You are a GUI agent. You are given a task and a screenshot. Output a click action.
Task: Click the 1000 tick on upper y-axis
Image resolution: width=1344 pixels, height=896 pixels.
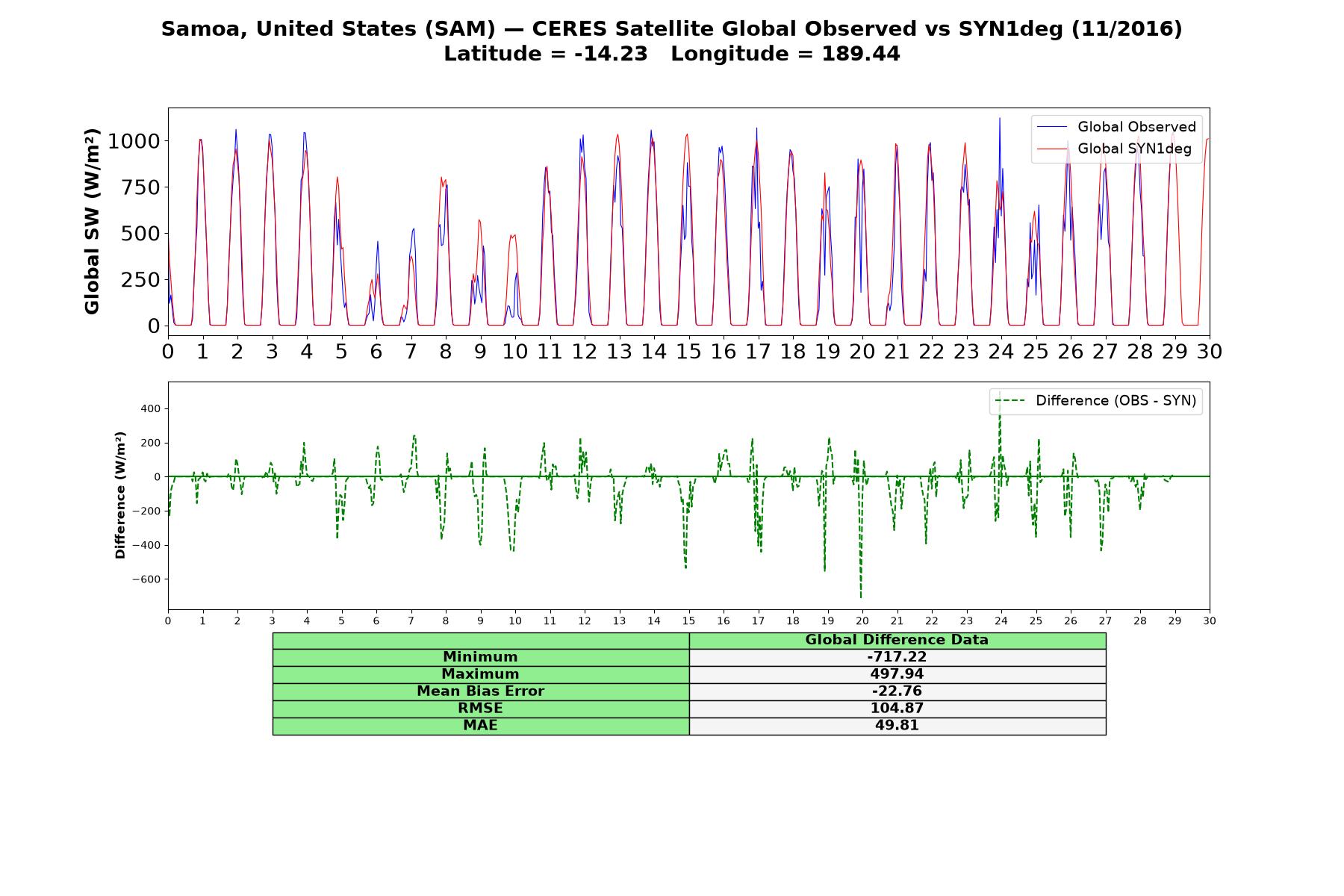(x=134, y=141)
